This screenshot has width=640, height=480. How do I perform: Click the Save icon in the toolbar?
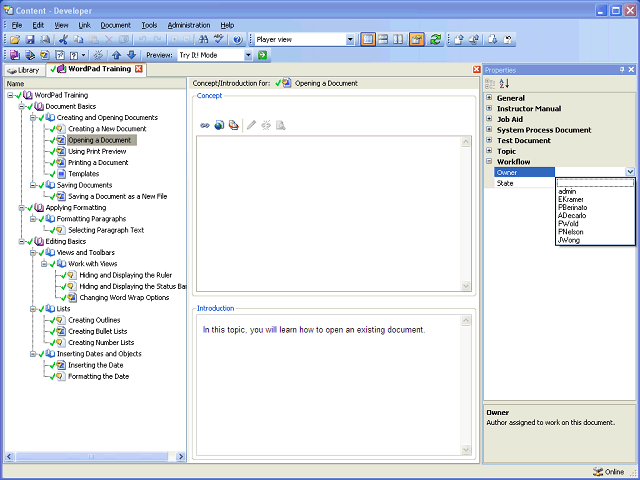coord(31,39)
